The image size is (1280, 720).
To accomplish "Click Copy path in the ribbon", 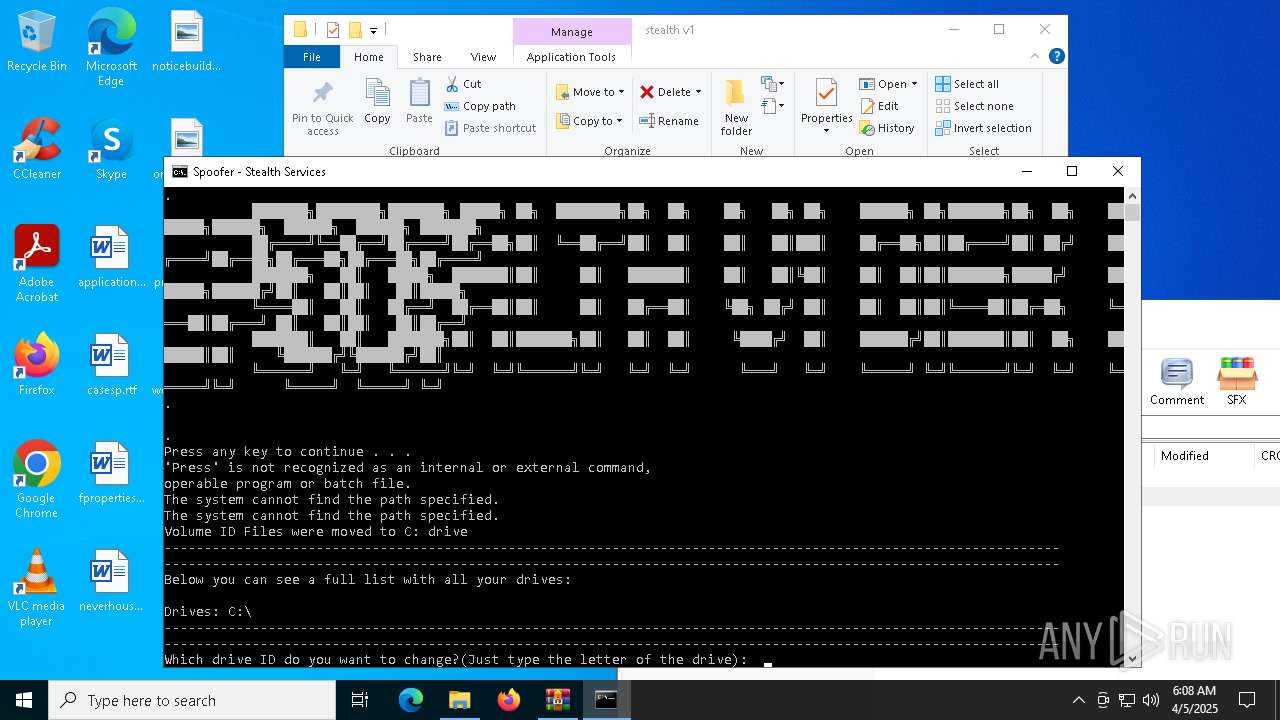I will point(480,106).
